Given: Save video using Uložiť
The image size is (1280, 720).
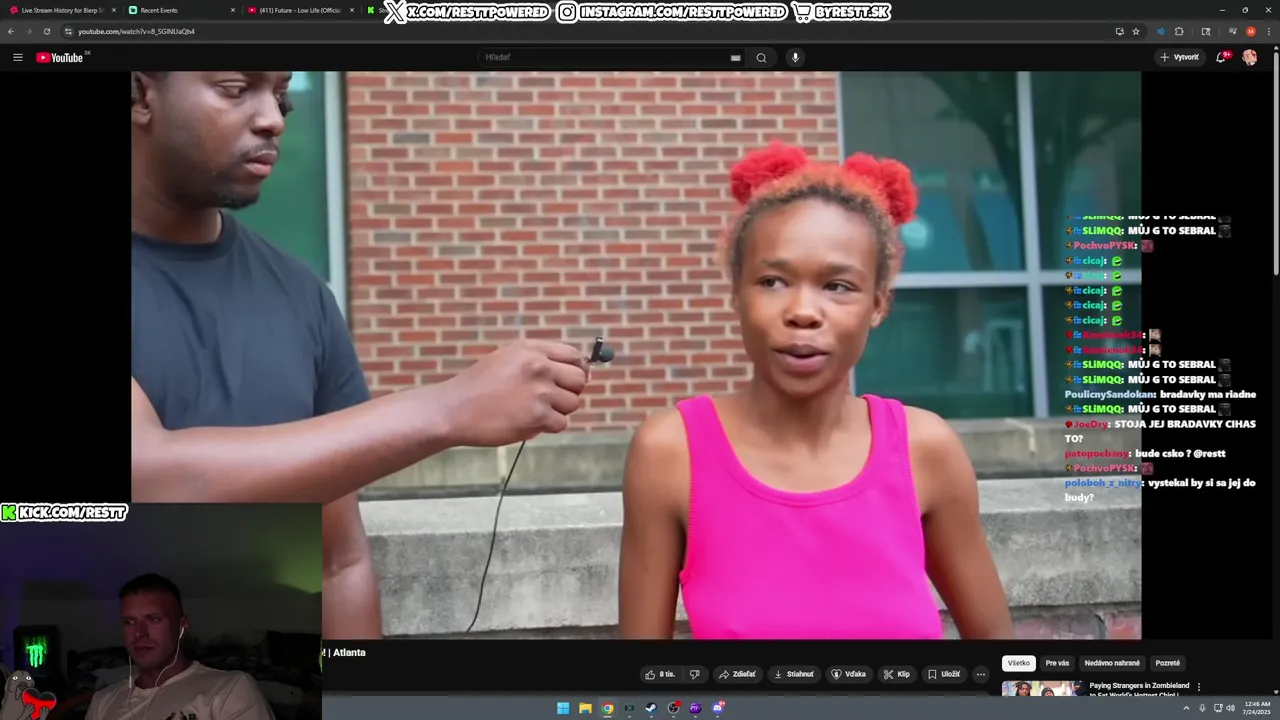Looking at the screenshot, I should click(944, 674).
